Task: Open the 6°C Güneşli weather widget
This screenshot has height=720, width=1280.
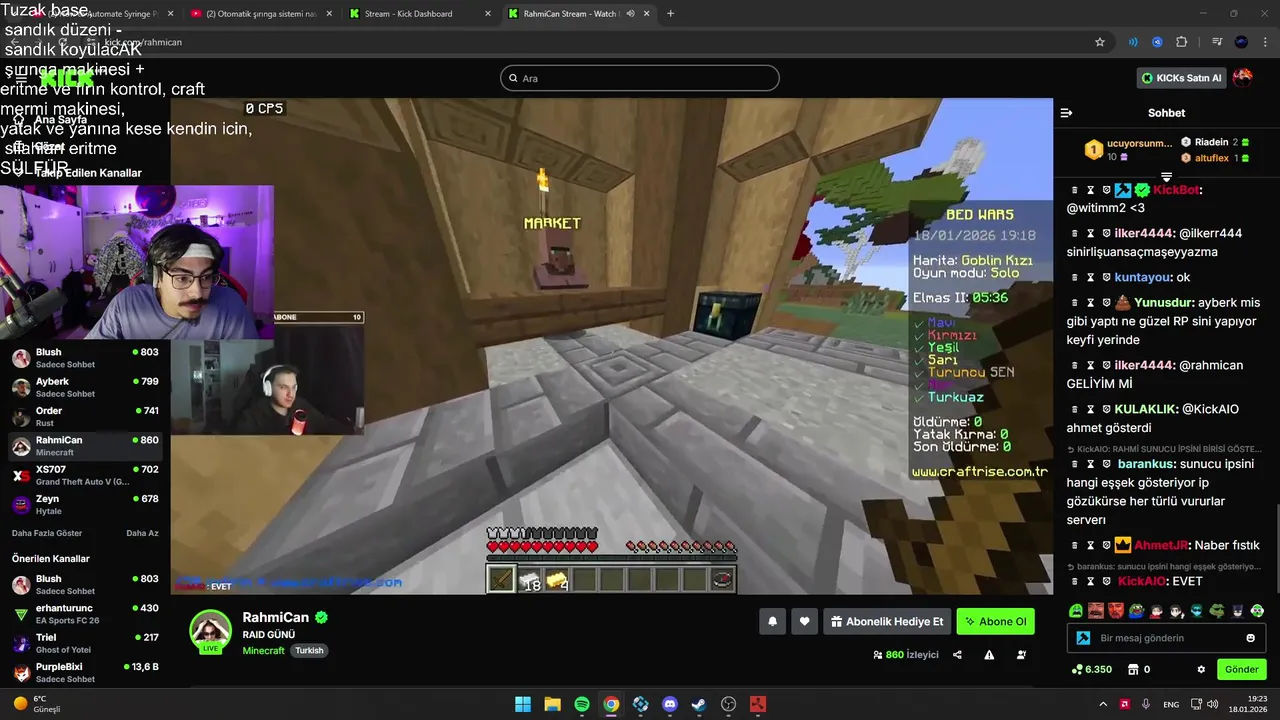Action: [37, 704]
